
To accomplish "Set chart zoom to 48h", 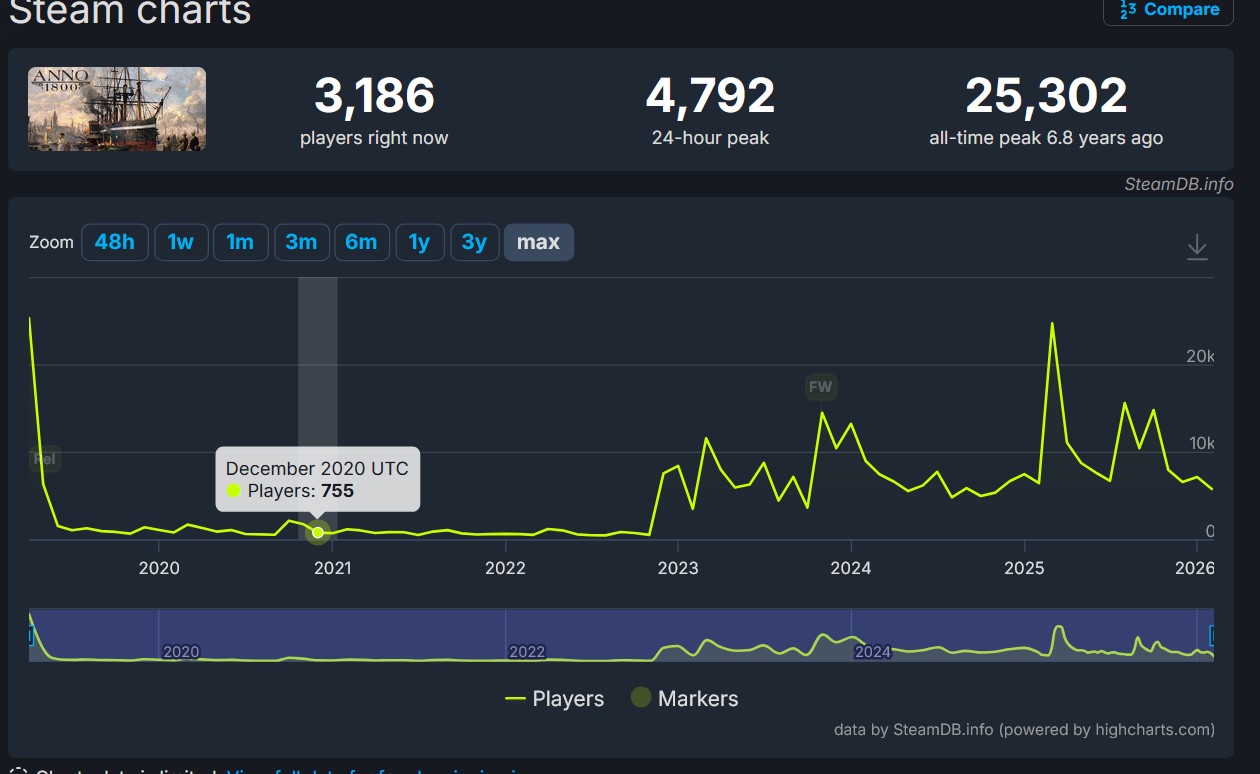I will pos(115,242).
